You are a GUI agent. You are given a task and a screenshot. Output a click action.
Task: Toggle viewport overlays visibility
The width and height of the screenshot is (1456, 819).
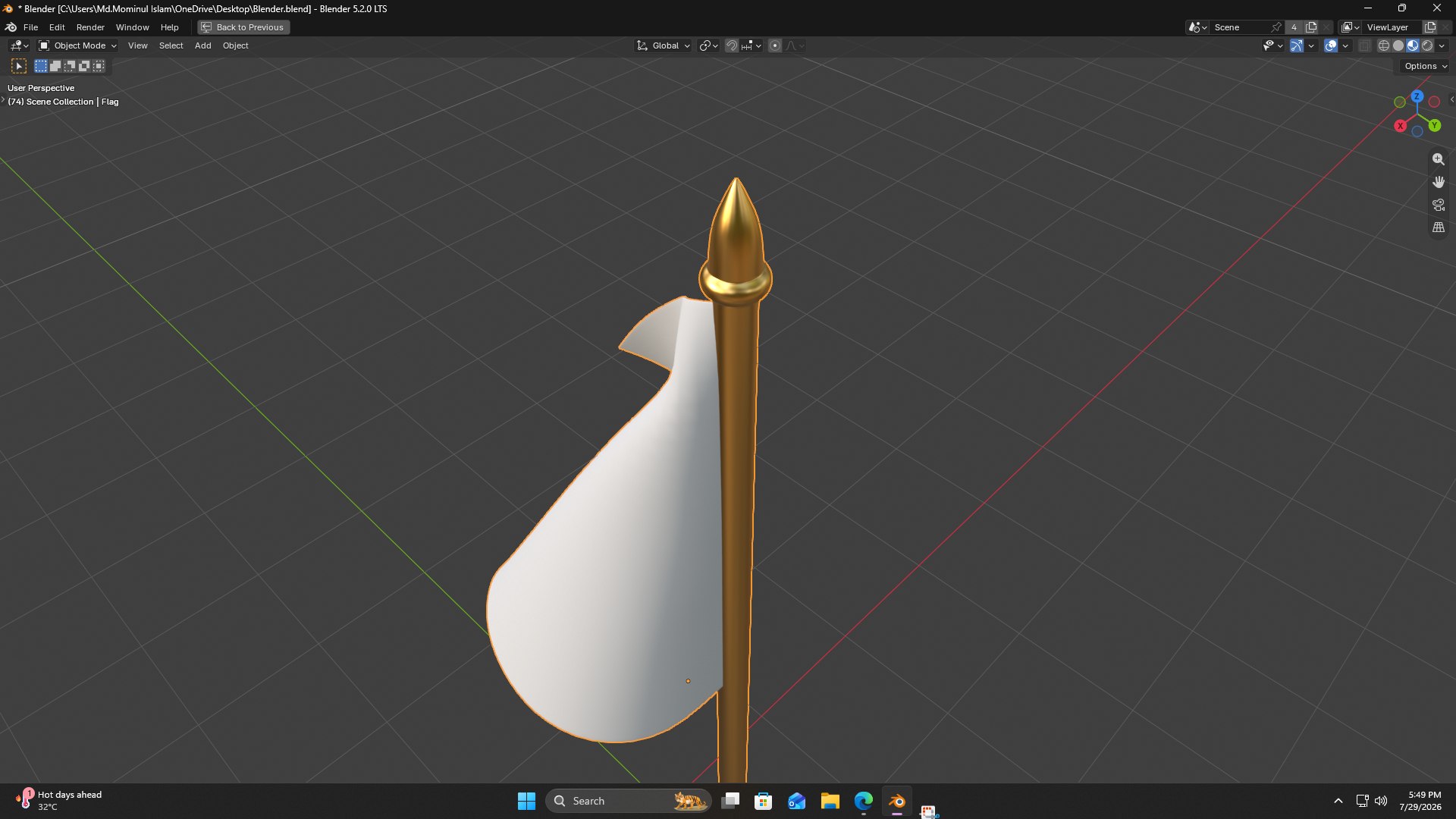[1331, 45]
